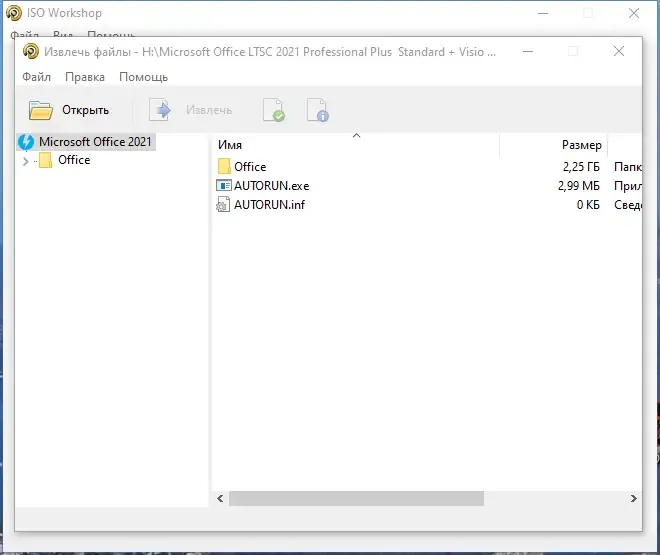
Task: Select the AUTORUN.exe file icon
Action: pos(224,186)
